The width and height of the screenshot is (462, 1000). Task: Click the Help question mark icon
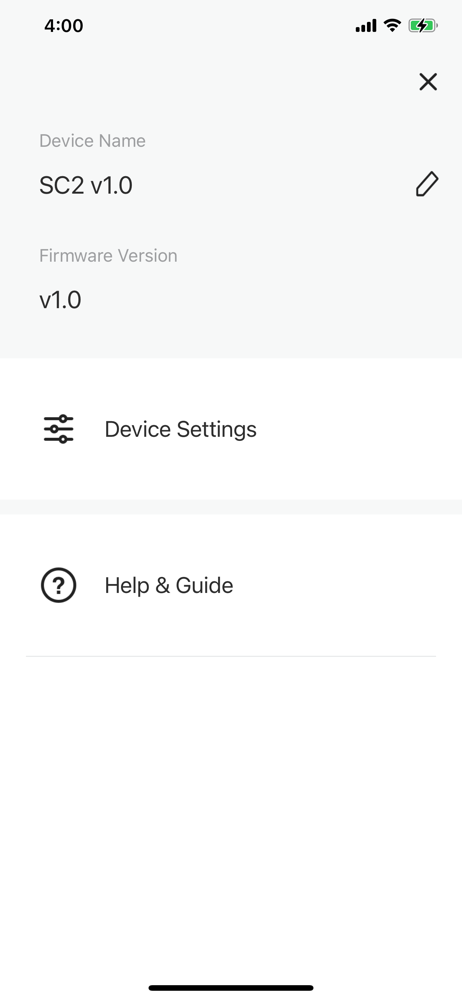coord(59,585)
